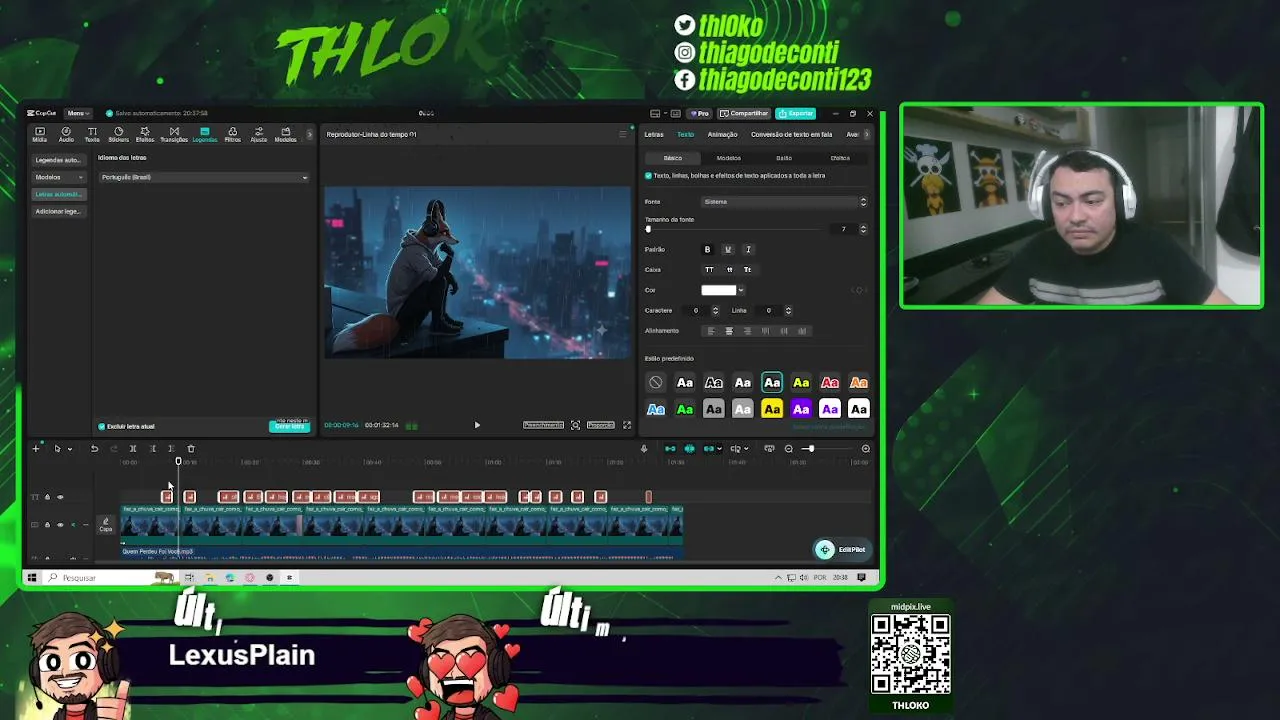Click the player options menu icon

pos(622,134)
